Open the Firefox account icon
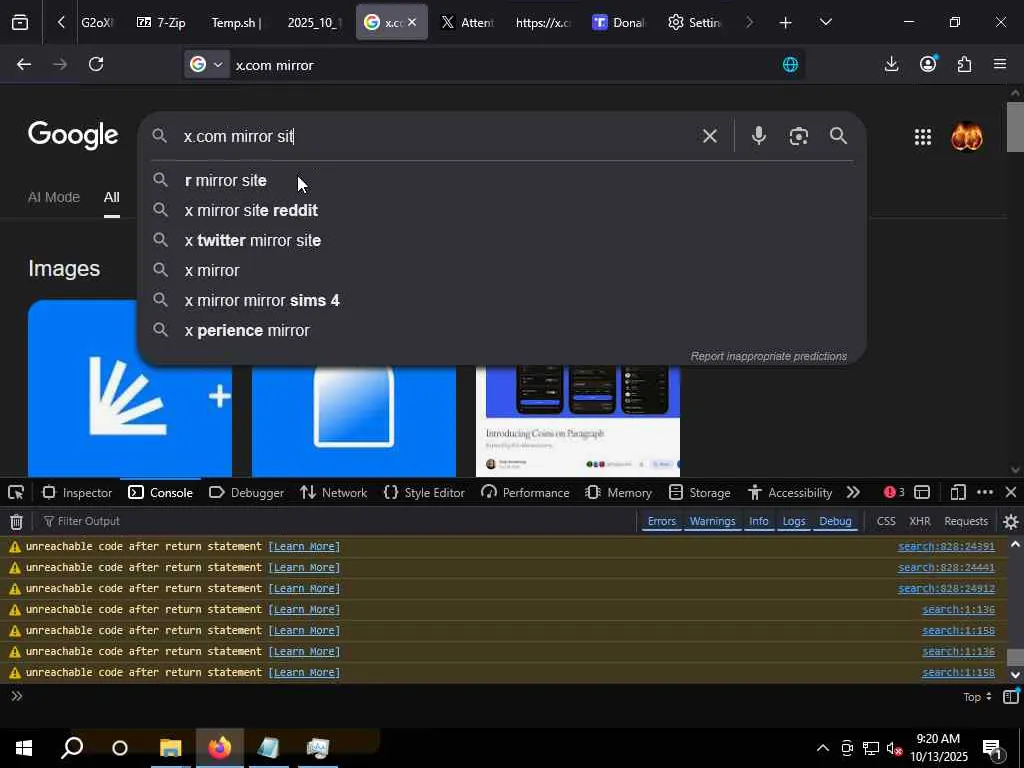This screenshot has width=1024, height=768. [928, 64]
